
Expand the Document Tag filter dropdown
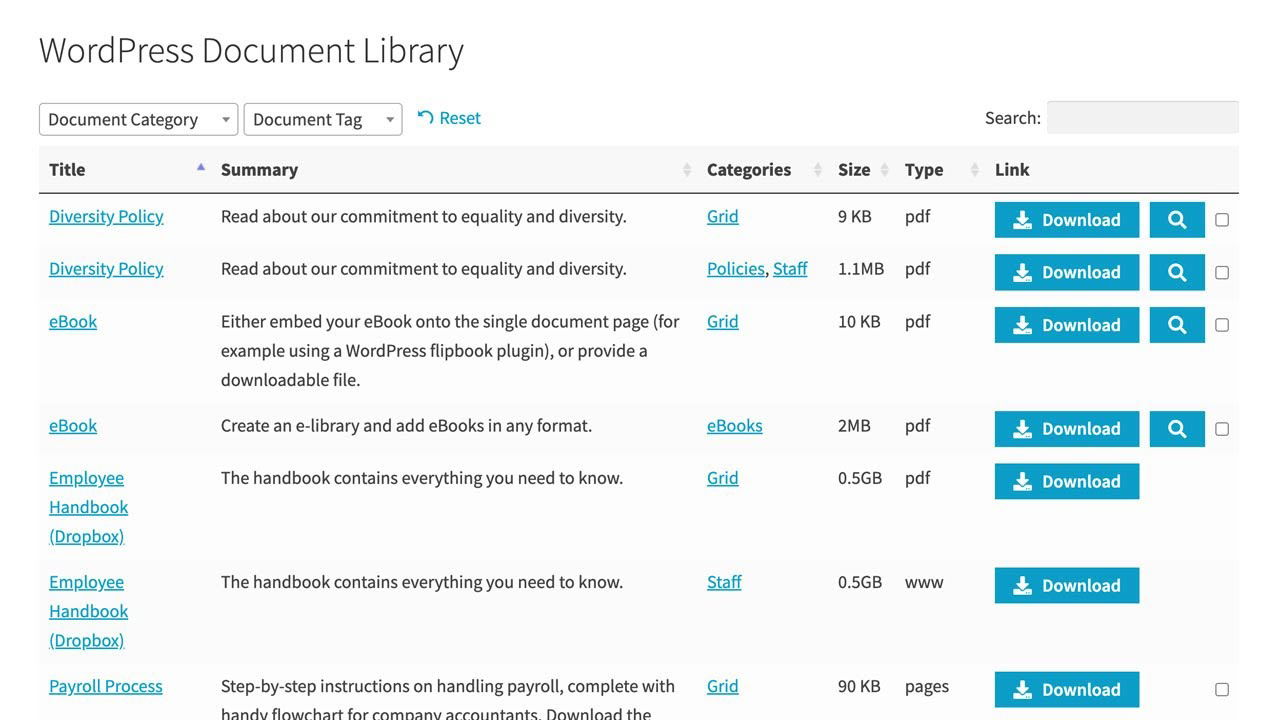click(322, 119)
